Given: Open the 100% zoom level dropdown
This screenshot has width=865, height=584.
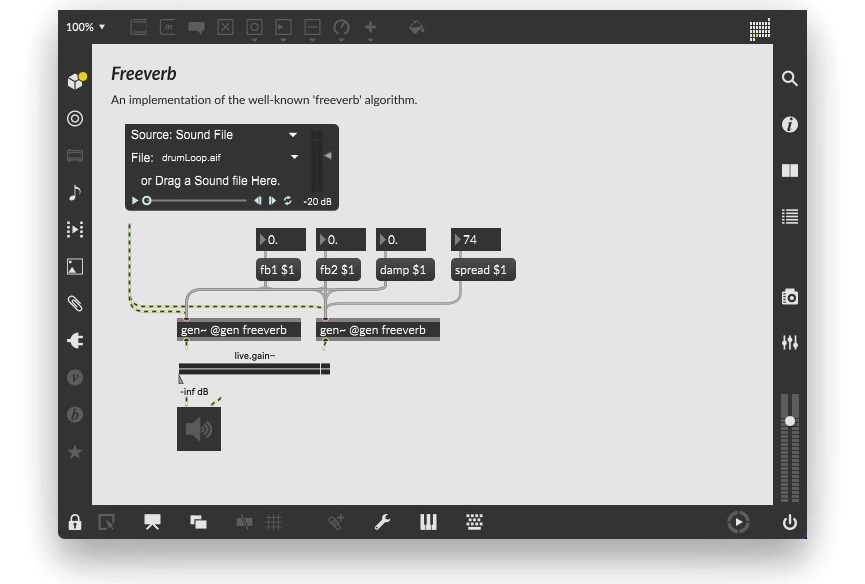Looking at the screenshot, I should 86,27.
